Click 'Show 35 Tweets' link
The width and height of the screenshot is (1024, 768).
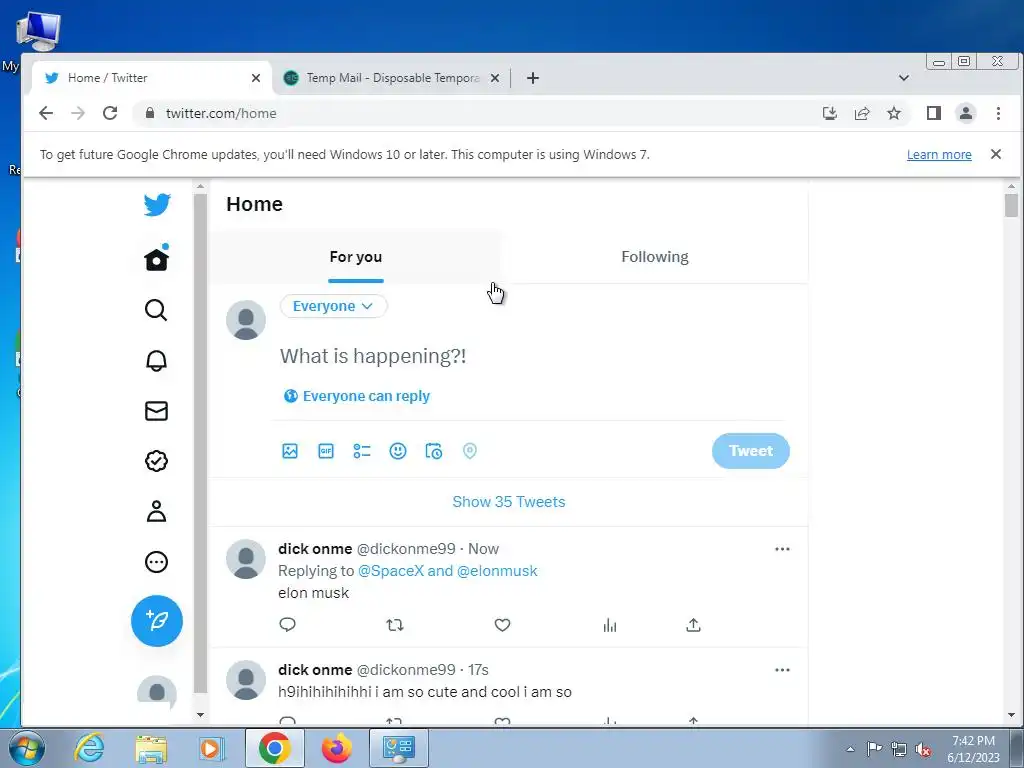(x=509, y=502)
